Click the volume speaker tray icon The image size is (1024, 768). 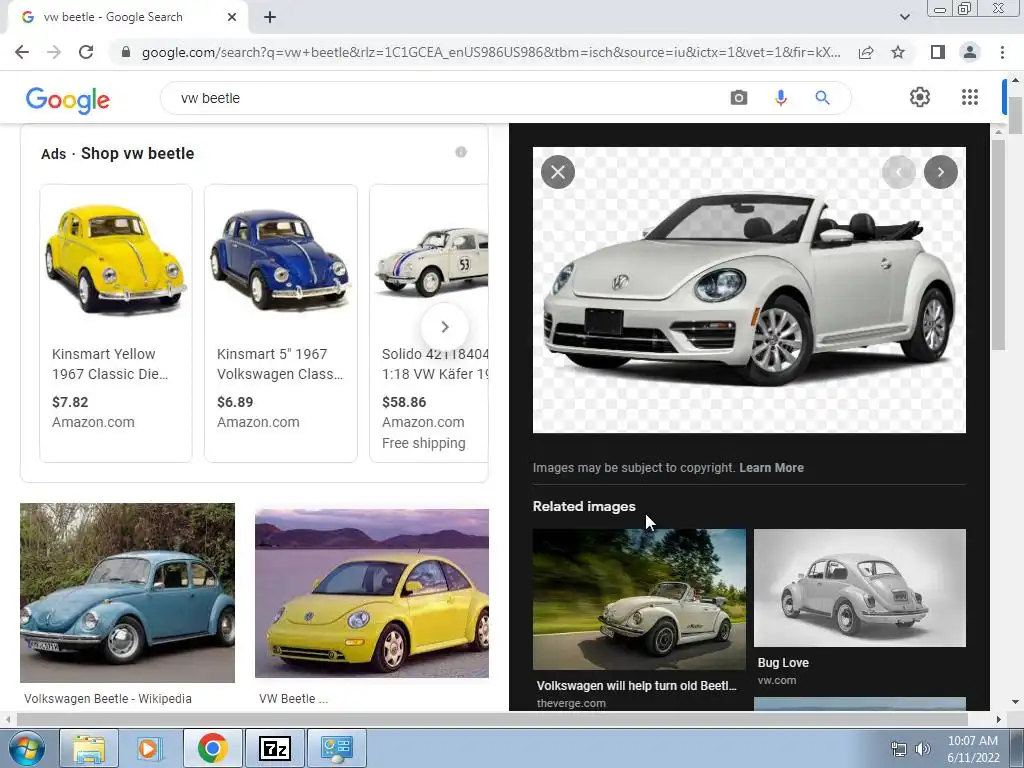[x=923, y=749]
